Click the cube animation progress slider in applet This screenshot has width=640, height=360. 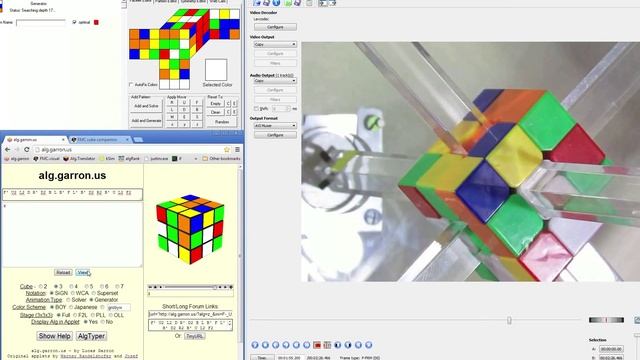point(215,287)
